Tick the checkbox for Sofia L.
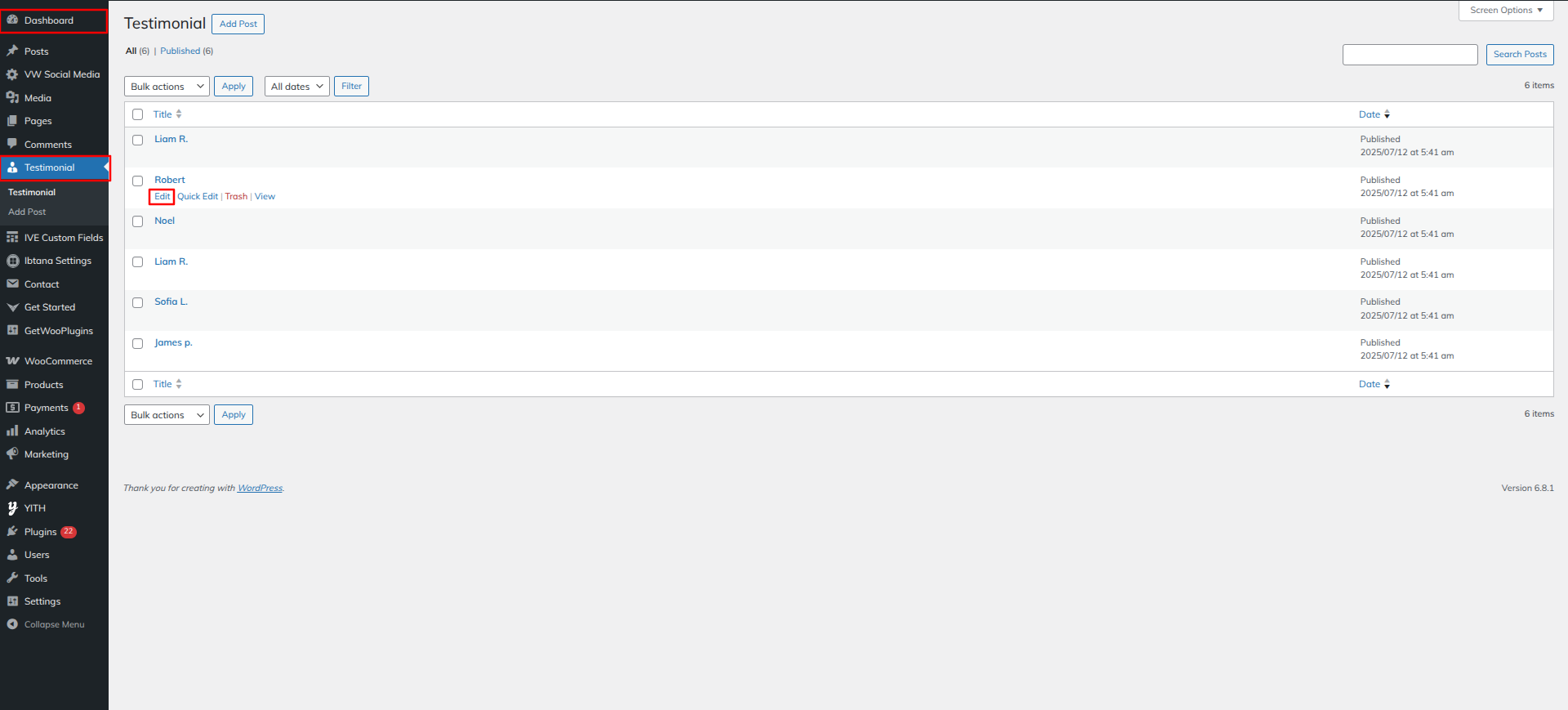The width and height of the screenshot is (1568, 710). coord(138,302)
